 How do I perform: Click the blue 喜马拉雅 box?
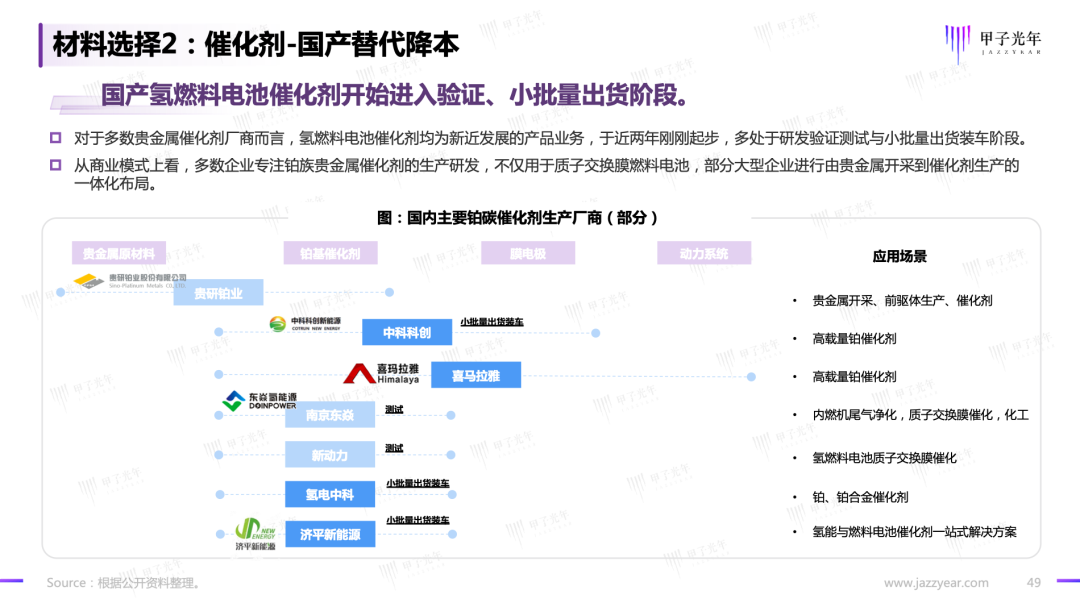pos(476,375)
